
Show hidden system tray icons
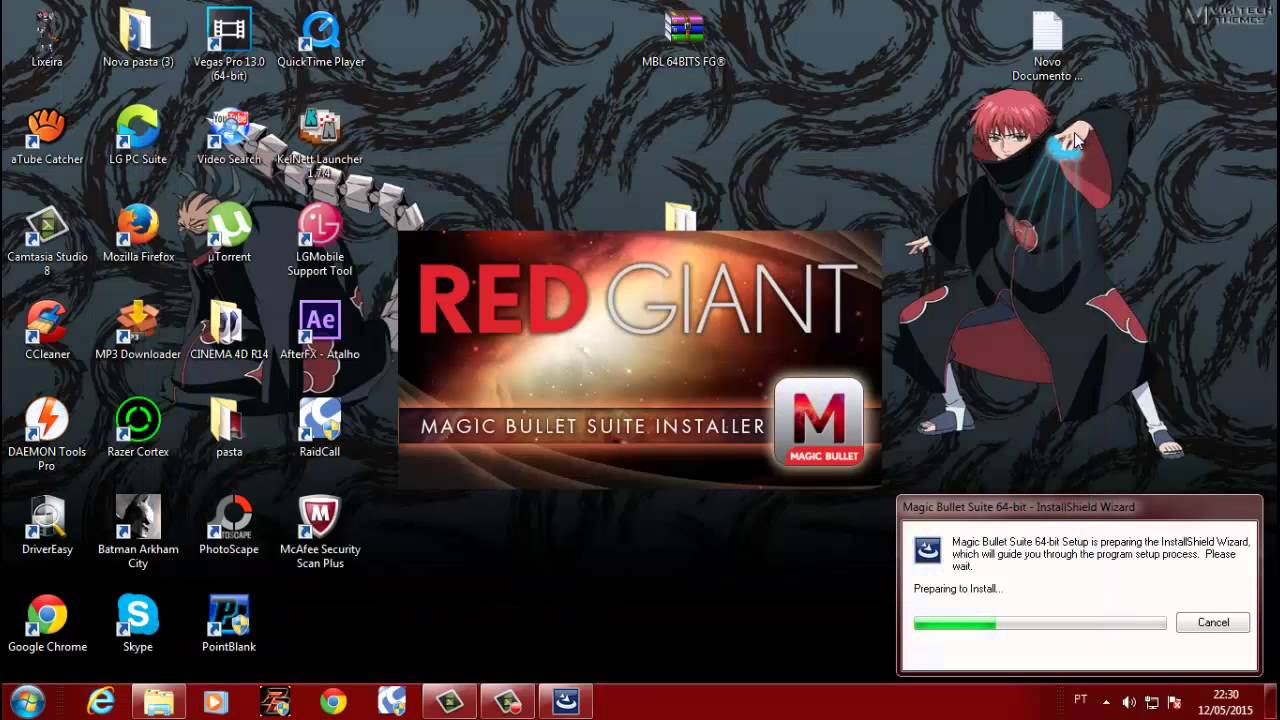1106,702
